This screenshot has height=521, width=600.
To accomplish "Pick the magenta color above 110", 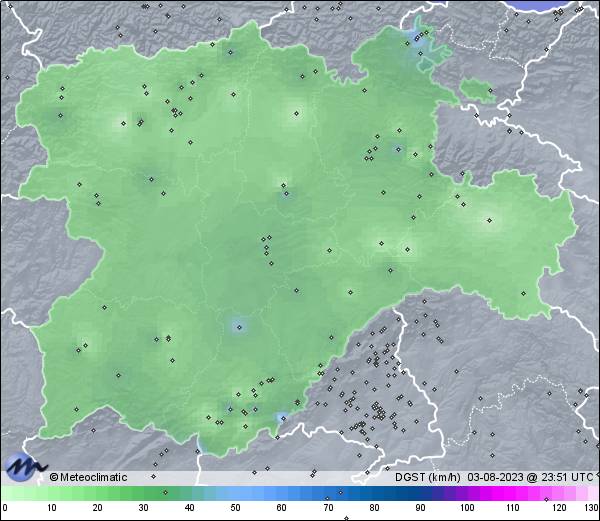I will click(x=513, y=493).
